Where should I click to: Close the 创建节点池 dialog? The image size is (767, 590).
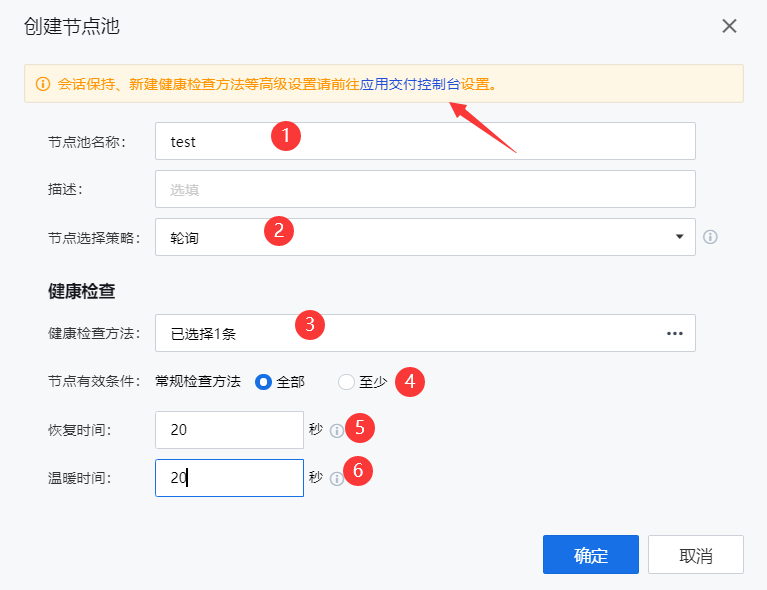coord(729,26)
